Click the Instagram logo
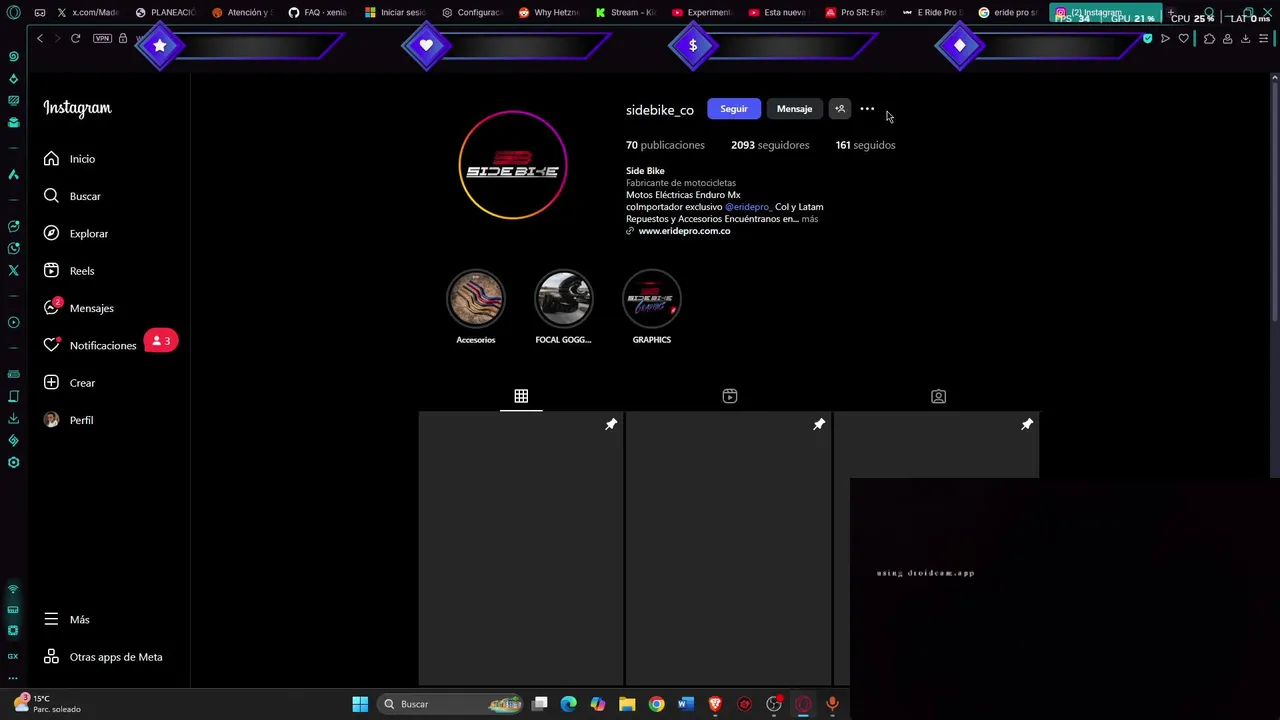 (77, 108)
